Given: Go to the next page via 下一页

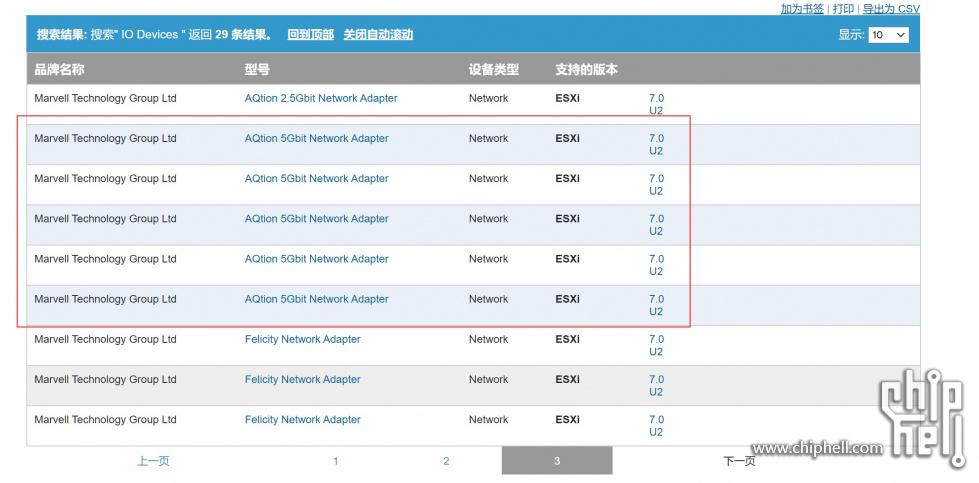Looking at the screenshot, I should [739, 461].
